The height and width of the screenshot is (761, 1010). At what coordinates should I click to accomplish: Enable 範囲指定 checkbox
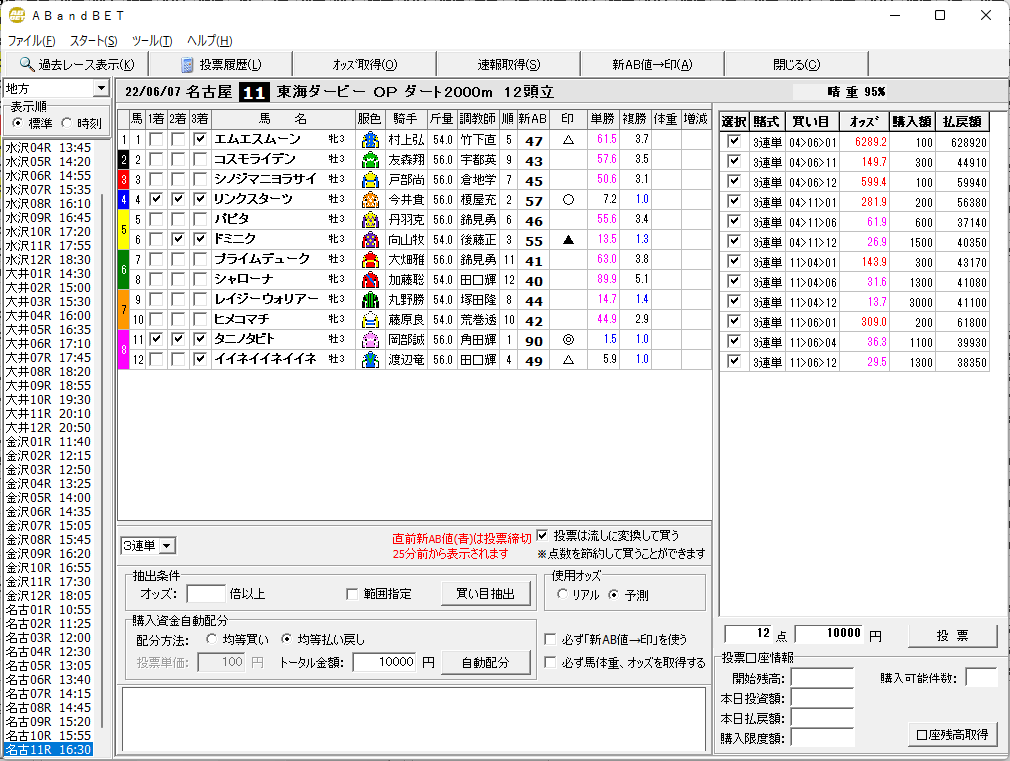pos(352,594)
